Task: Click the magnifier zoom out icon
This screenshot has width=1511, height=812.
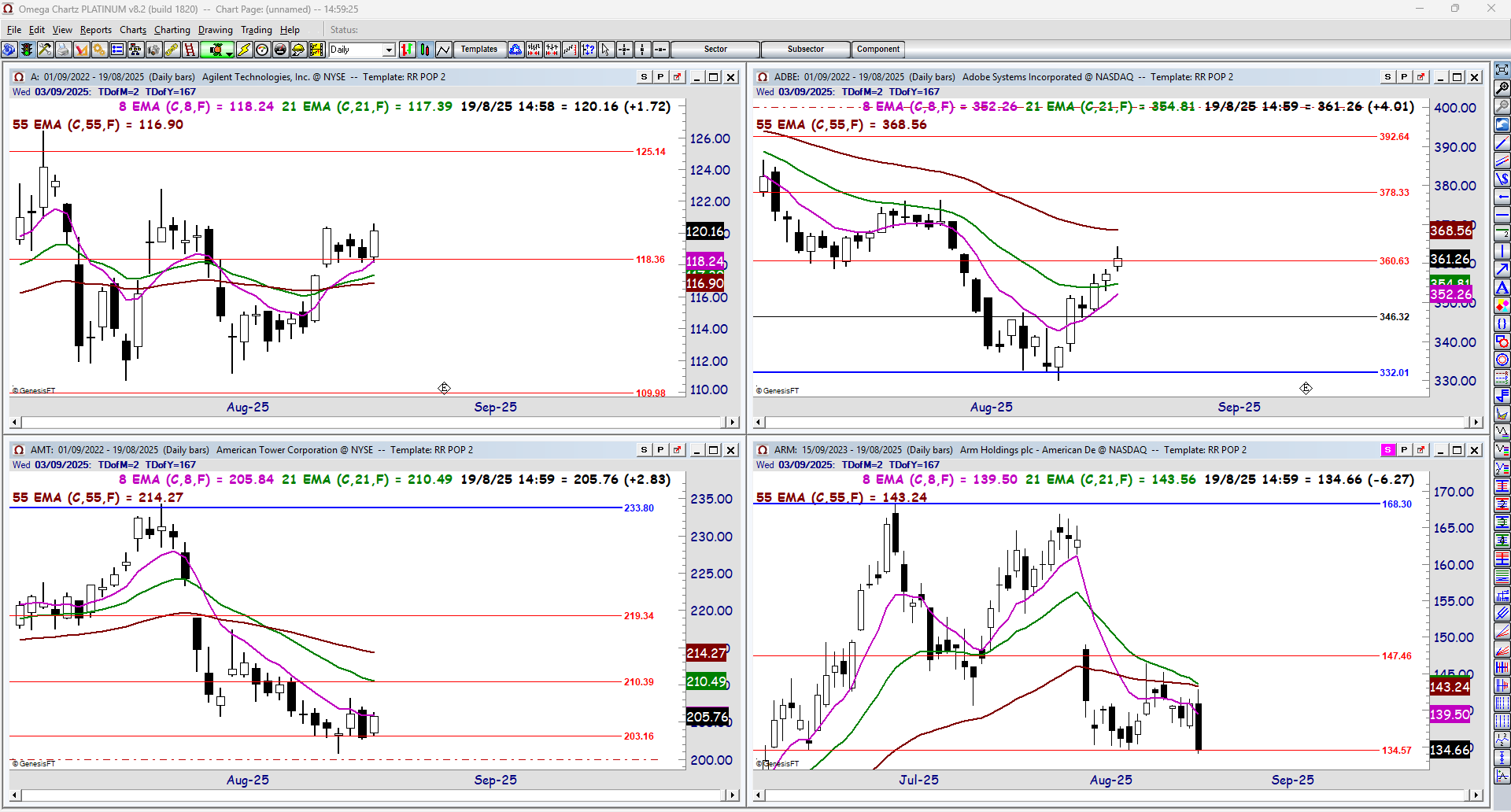Action: 1502,106
